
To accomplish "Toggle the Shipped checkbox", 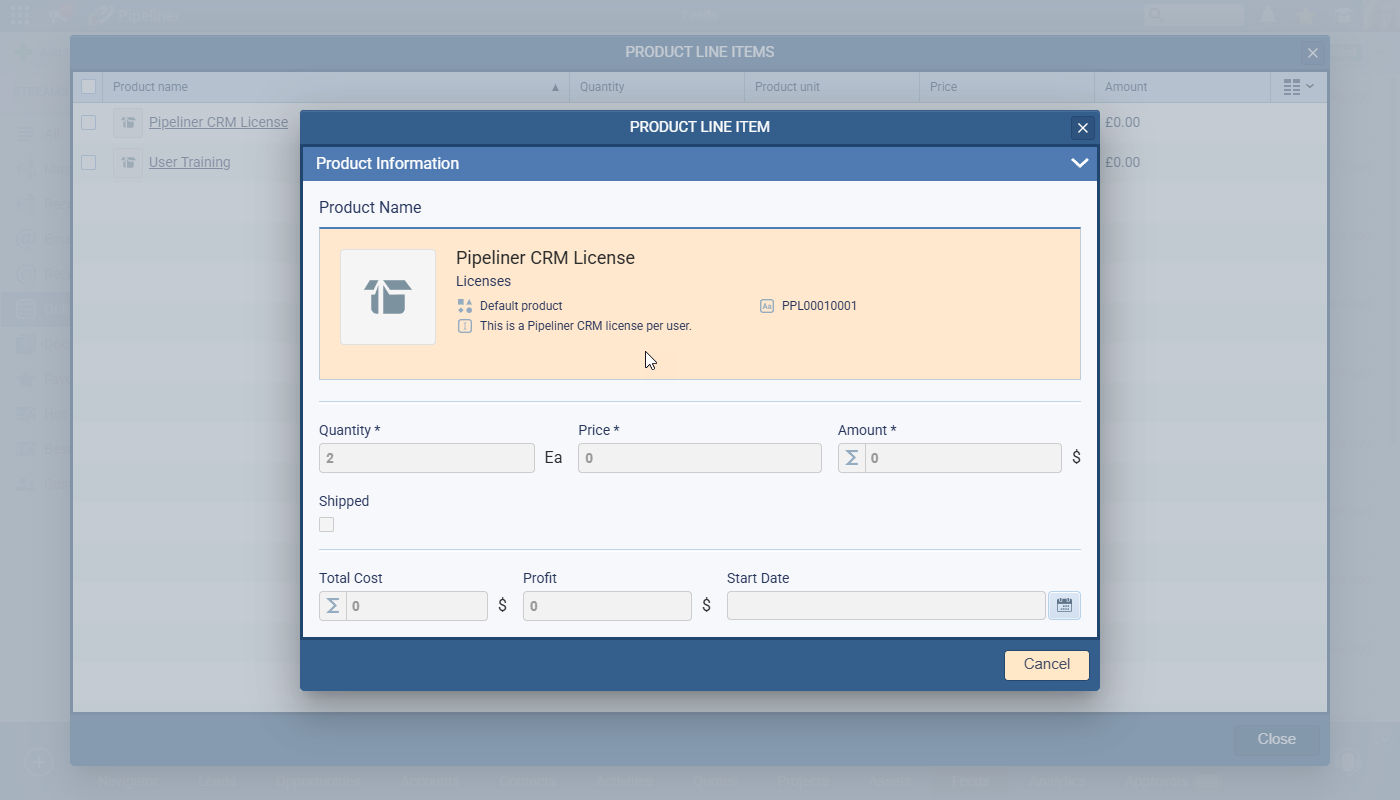I will [327, 525].
